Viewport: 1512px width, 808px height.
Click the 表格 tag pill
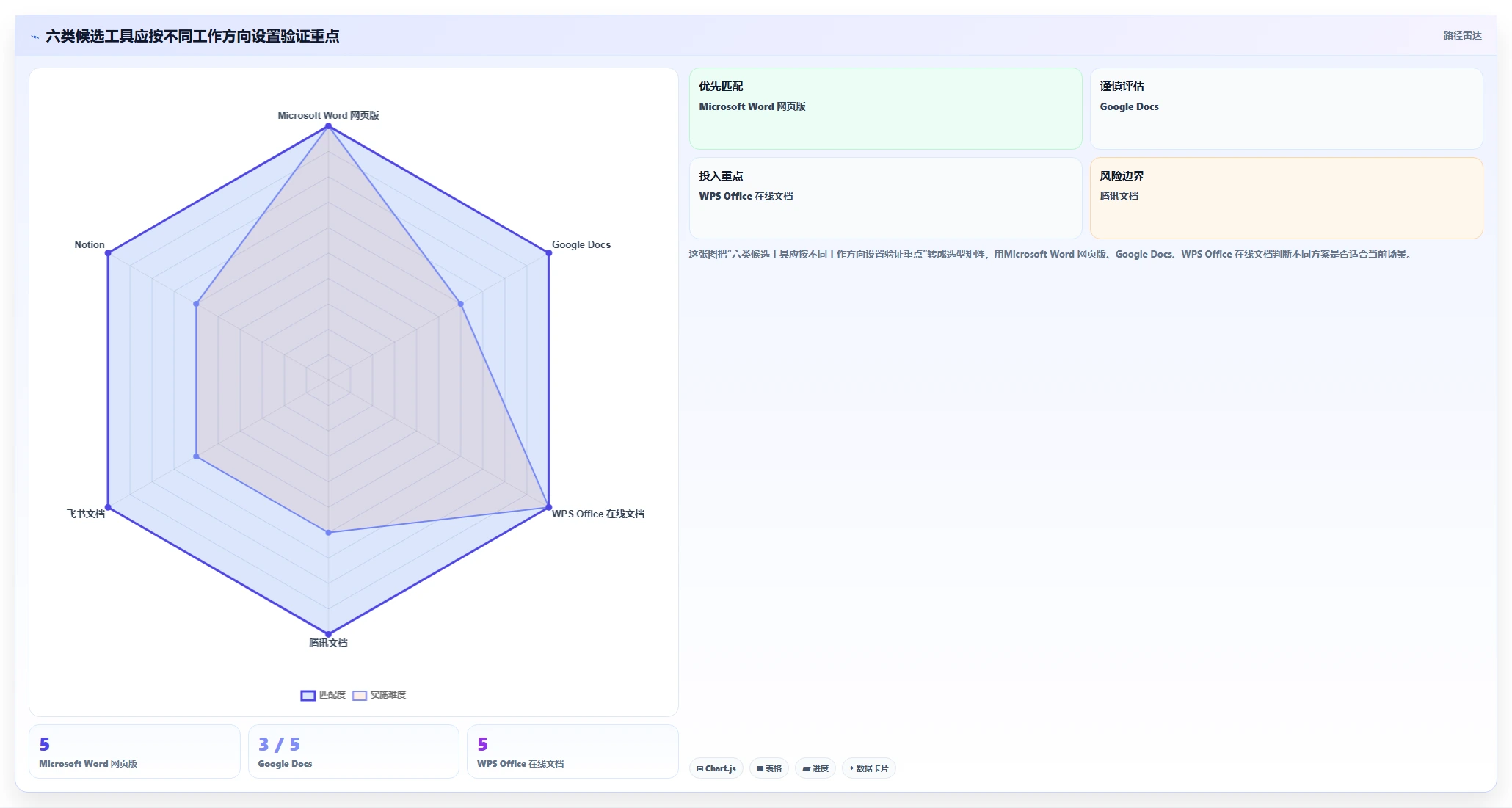[x=769, y=768]
